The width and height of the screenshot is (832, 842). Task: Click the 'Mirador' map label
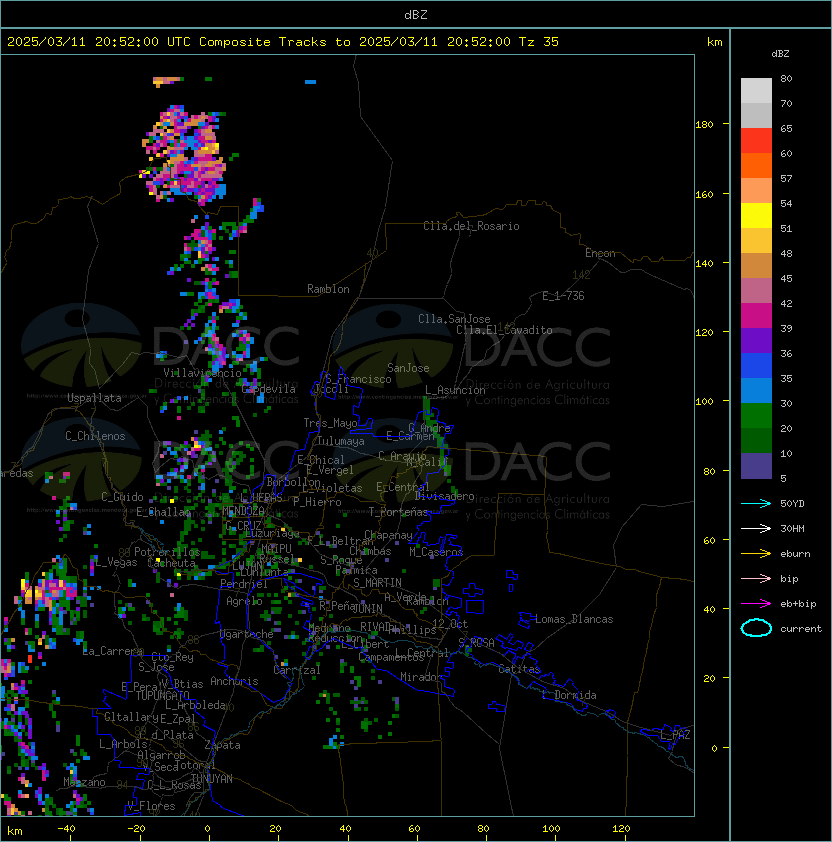pos(422,677)
